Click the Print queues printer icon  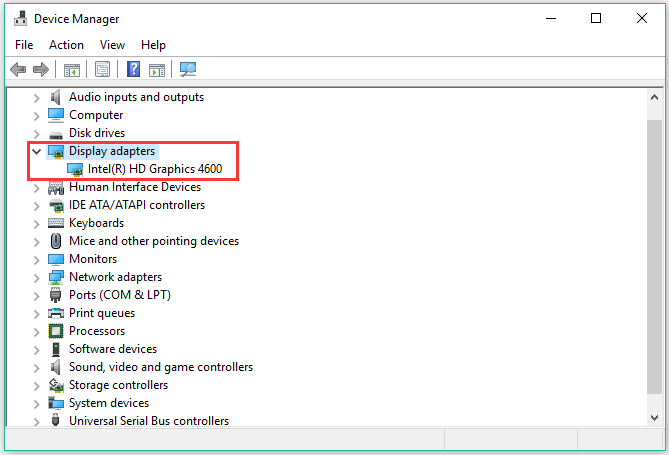56,313
